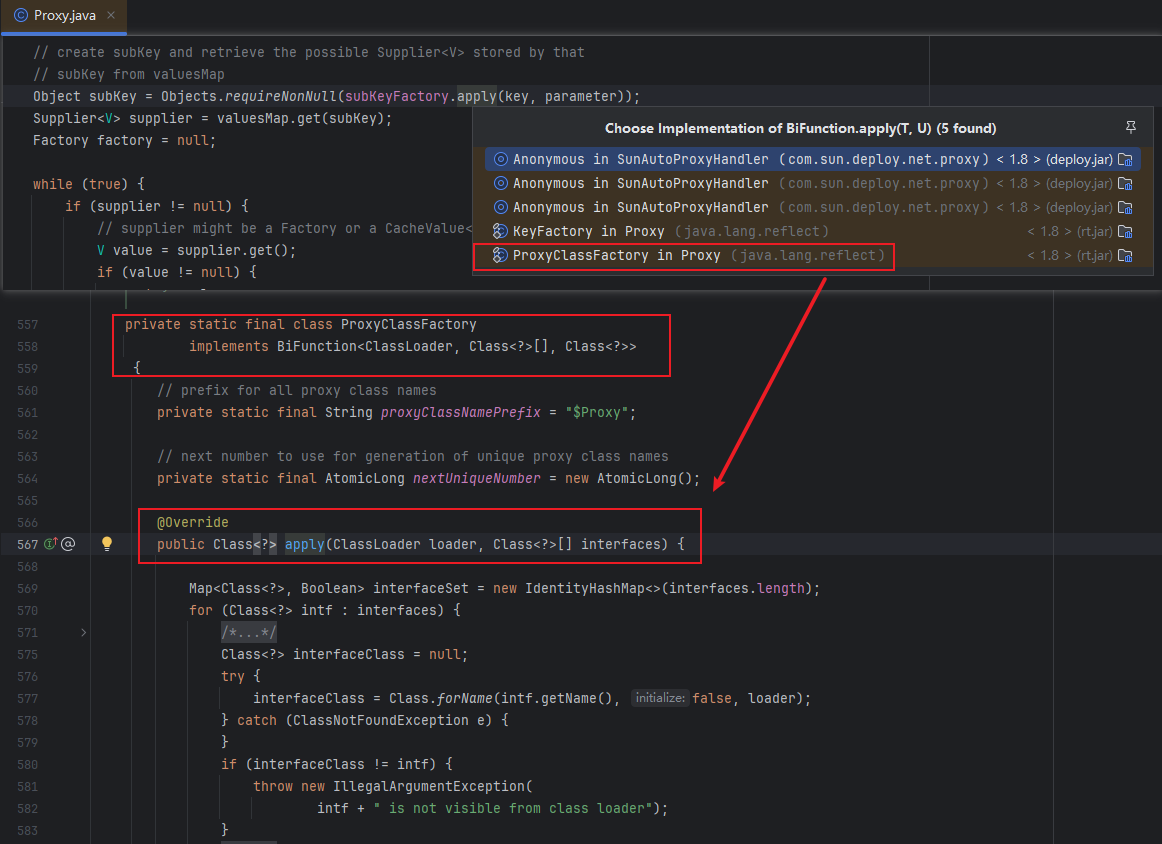Screen dimensions: 1162x844
Task: Click the apply method name on line 567
Action: (x=304, y=545)
